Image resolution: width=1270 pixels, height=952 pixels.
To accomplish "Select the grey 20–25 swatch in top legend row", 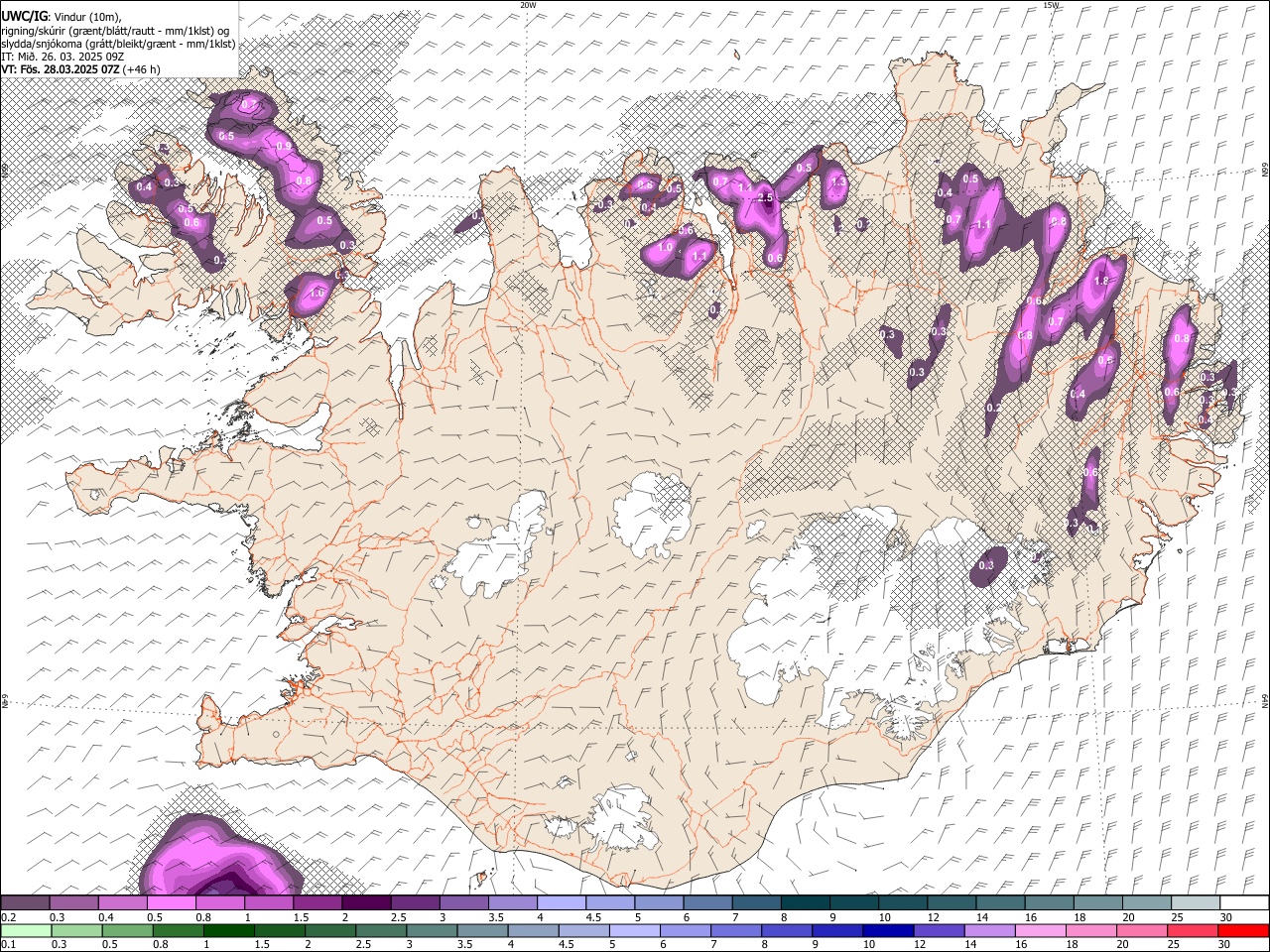I will [1146, 903].
